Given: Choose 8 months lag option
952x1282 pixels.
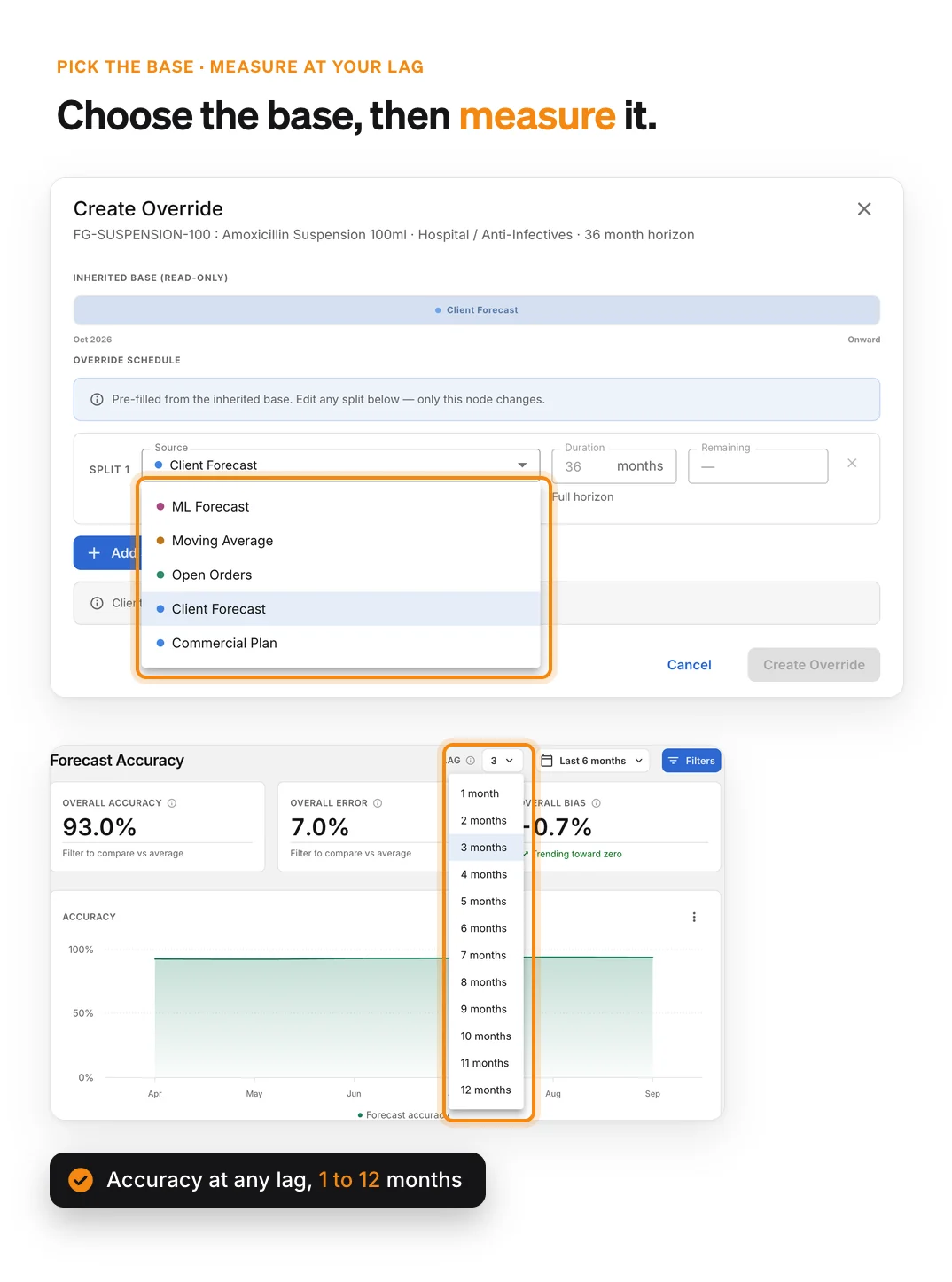Looking at the screenshot, I should click(486, 982).
